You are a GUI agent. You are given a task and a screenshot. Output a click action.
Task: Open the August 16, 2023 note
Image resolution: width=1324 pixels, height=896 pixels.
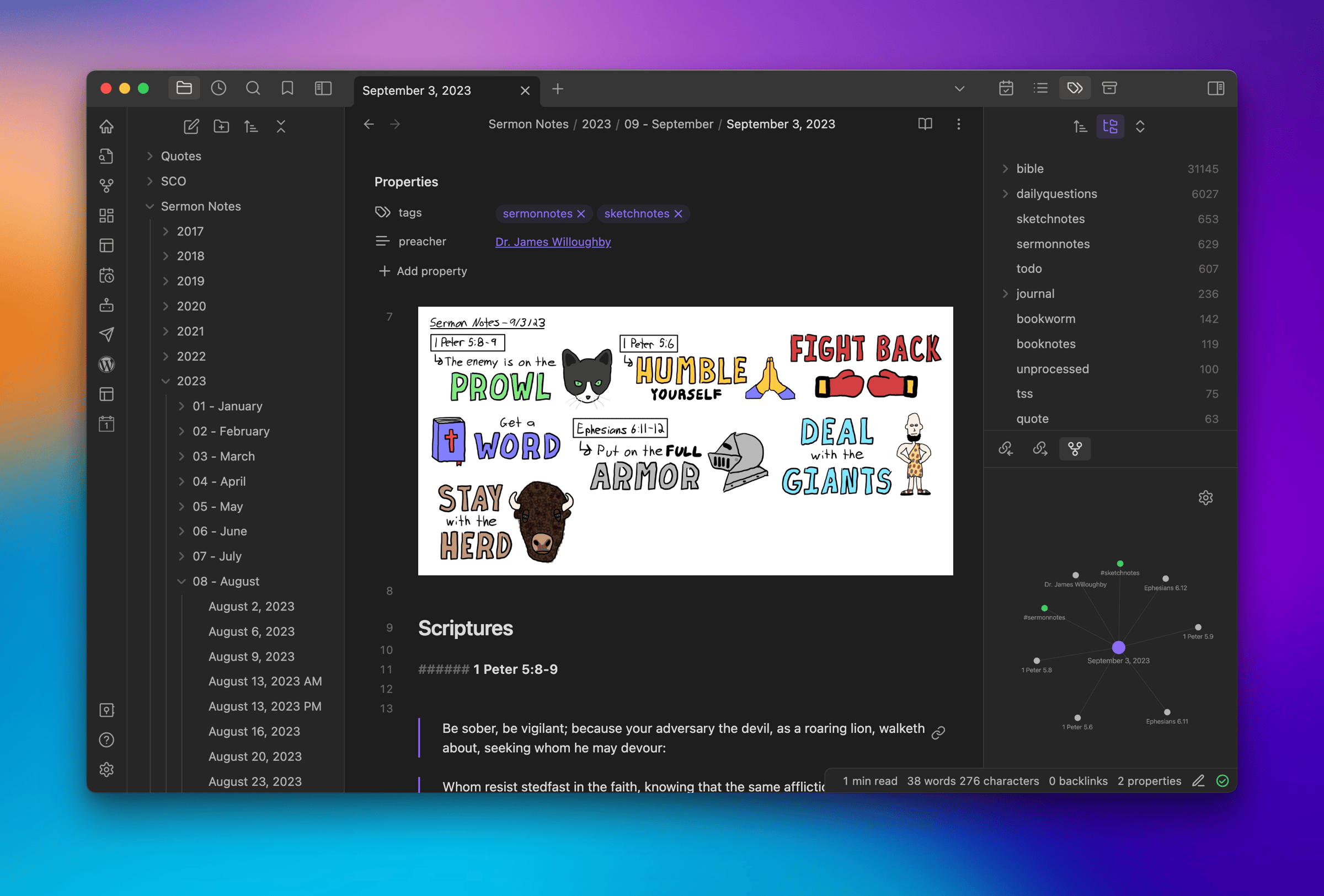[254, 732]
